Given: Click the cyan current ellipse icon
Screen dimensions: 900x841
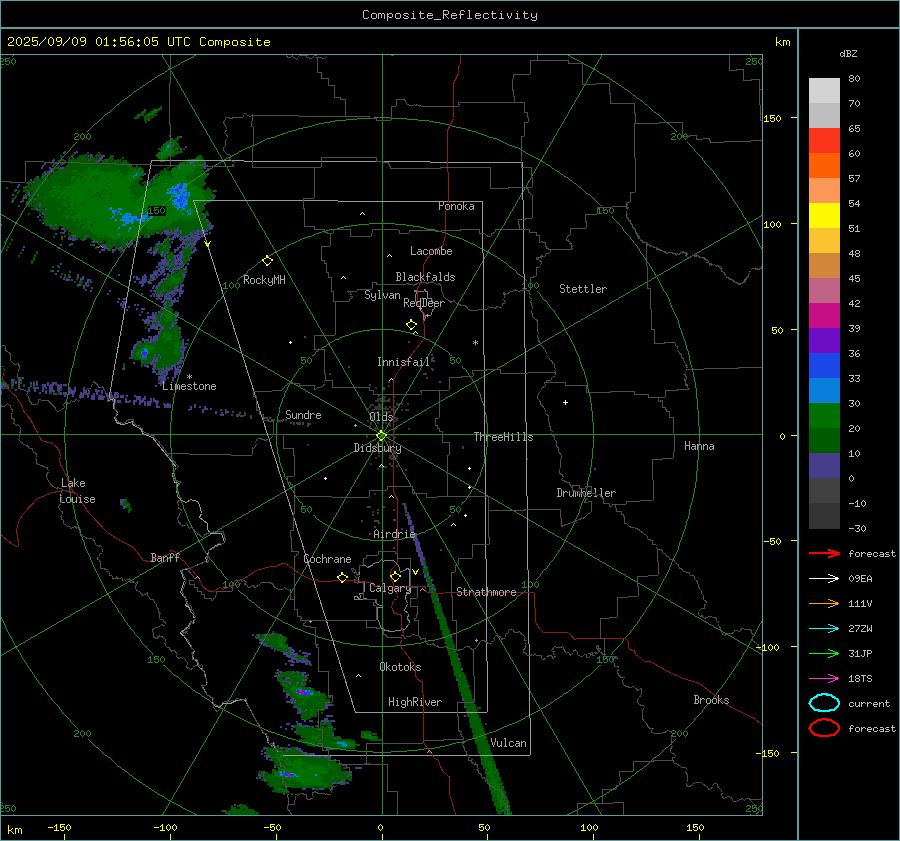Looking at the screenshot, I should [824, 703].
